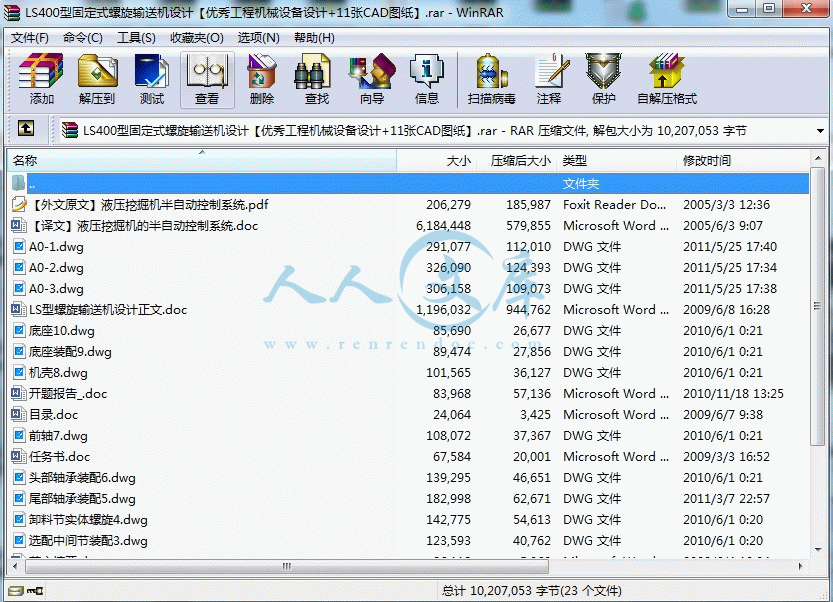Click the Word icon of 【译文】 document
Viewport: 833px width, 602px height.
pyautogui.click(x=19, y=225)
